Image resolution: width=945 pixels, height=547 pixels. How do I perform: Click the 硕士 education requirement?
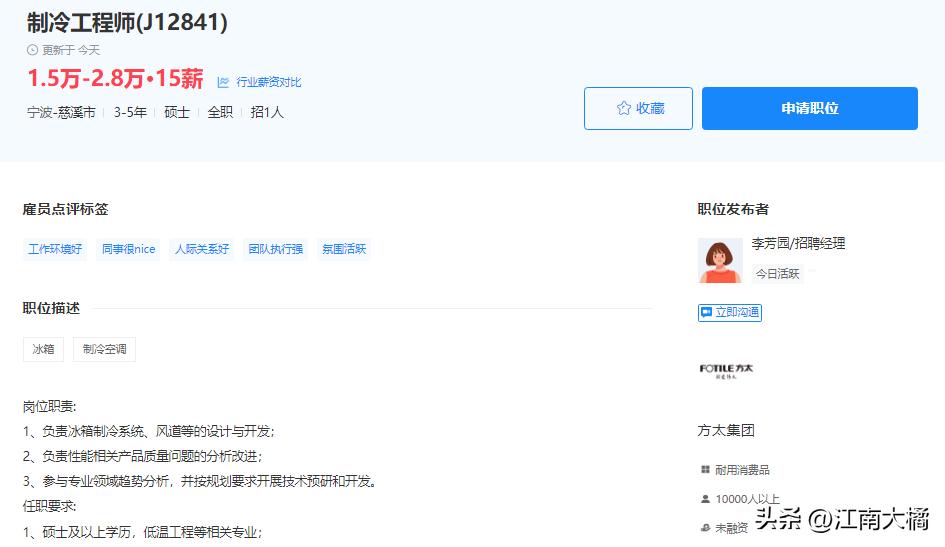point(177,113)
